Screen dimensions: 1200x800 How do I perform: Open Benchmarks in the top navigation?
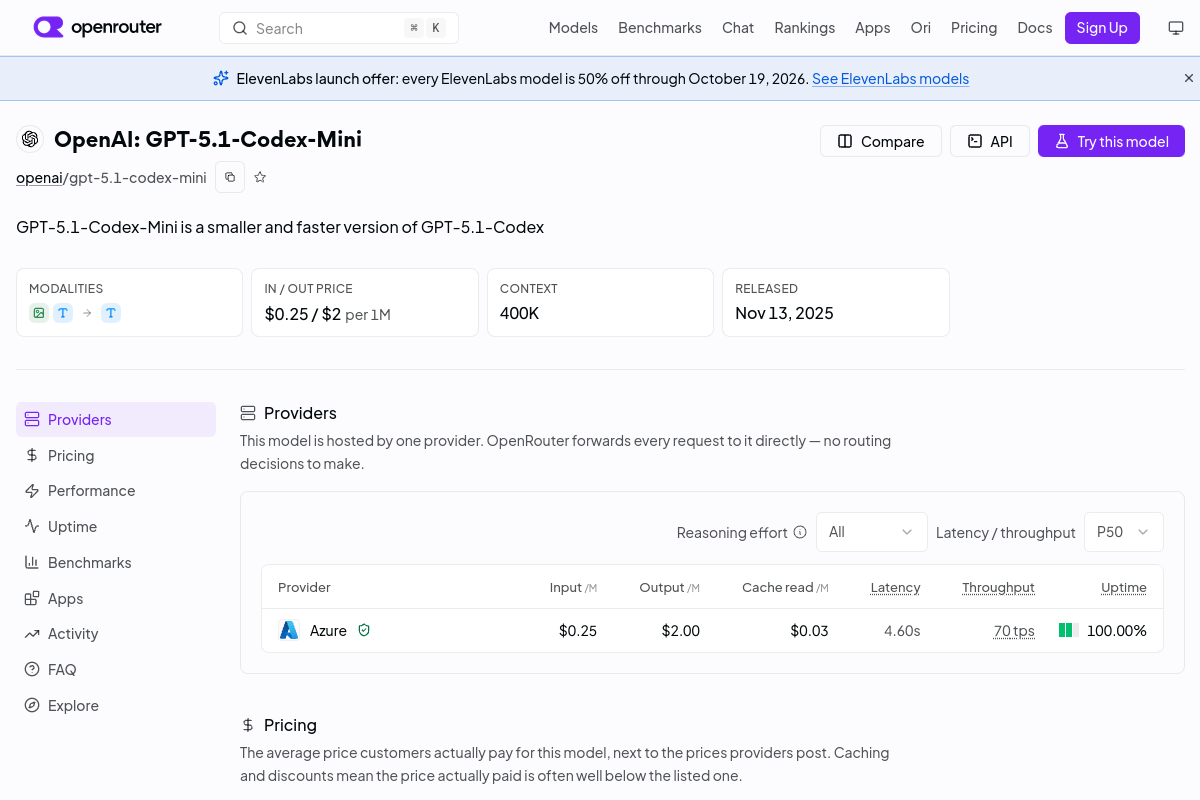(x=660, y=28)
